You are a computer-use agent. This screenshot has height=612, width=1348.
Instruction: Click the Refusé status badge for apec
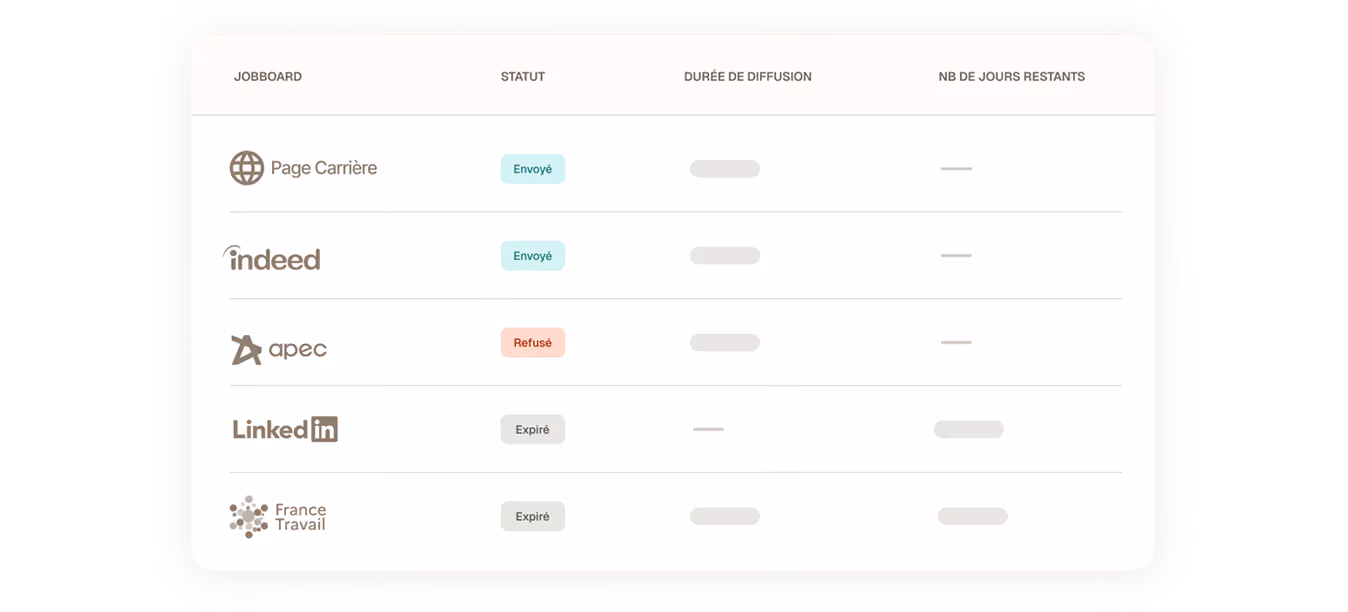[x=533, y=343]
